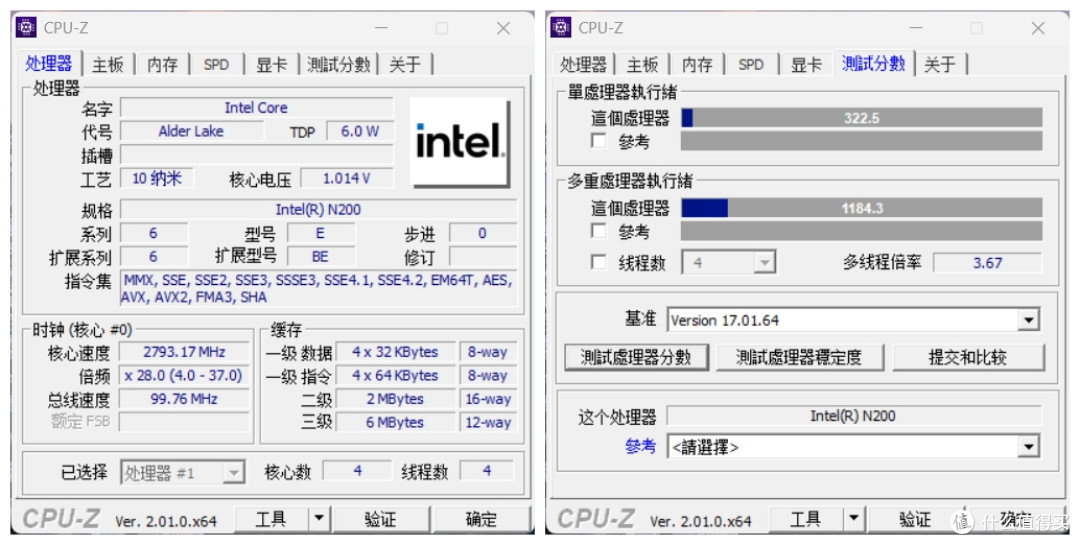Click 验证 button in right window
This screenshot has height=545, width=1080.
coord(915,519)
